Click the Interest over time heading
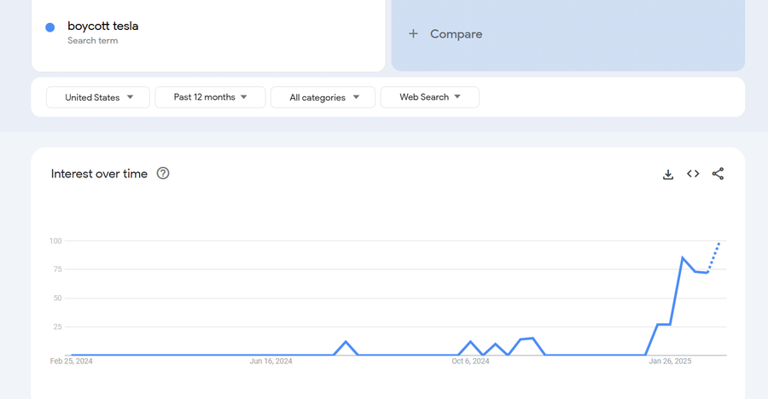The width and height of the screenshot is (768, 399). 99,174
